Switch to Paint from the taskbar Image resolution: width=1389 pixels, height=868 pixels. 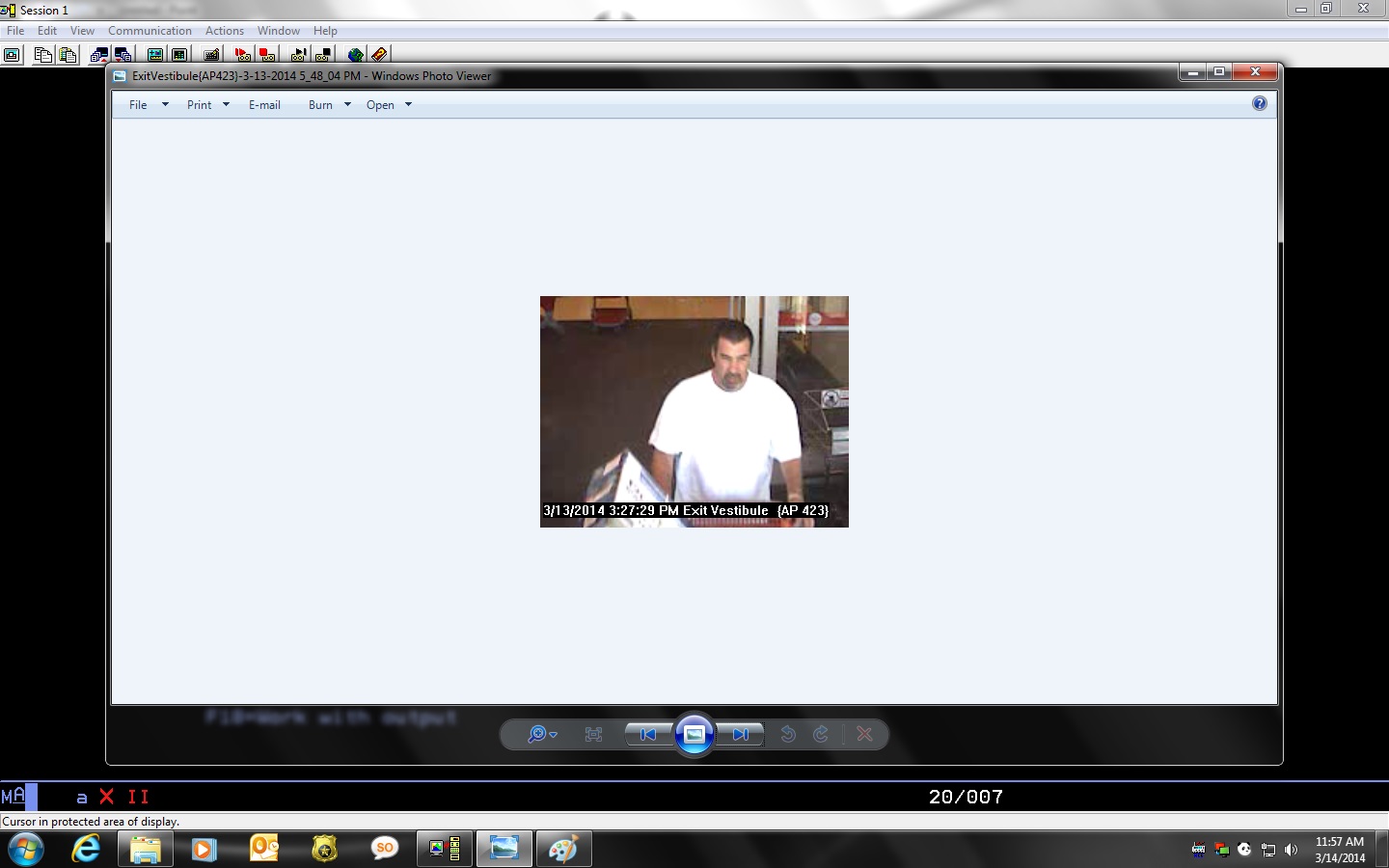pos(563,849)
